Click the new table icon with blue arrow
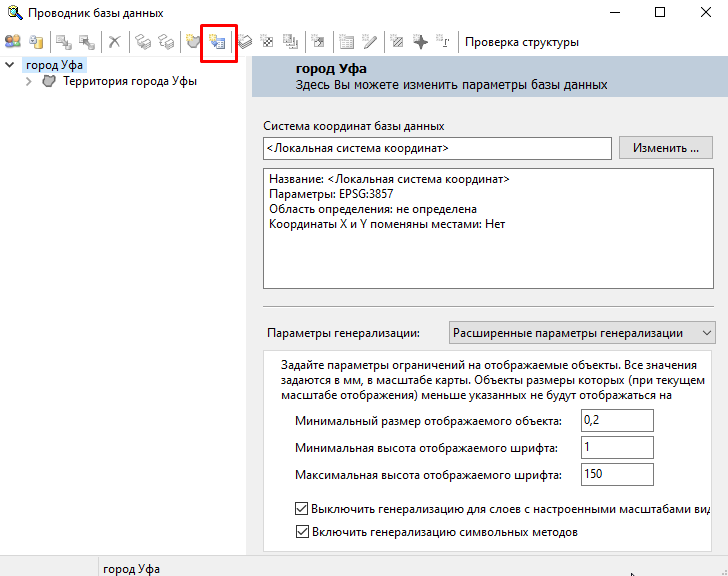The image size is (728, 576). [x=217, y=42]
